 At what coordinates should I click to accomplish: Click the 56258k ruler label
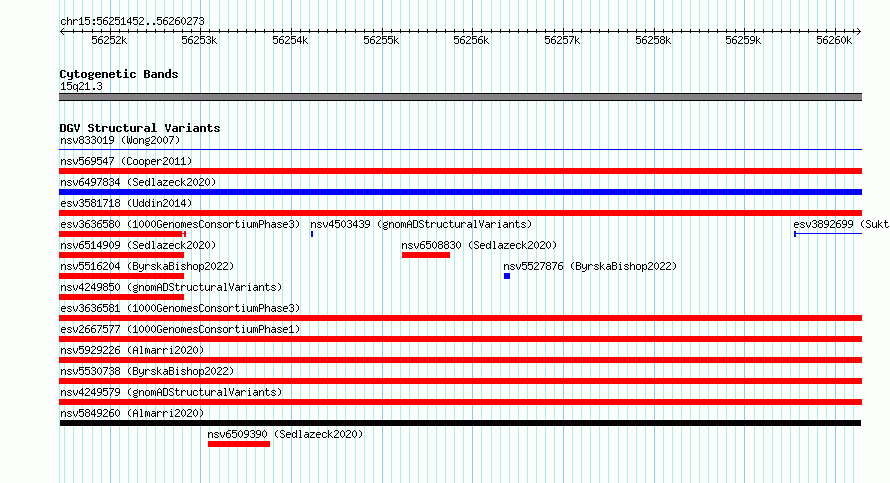tap(653, 40)
